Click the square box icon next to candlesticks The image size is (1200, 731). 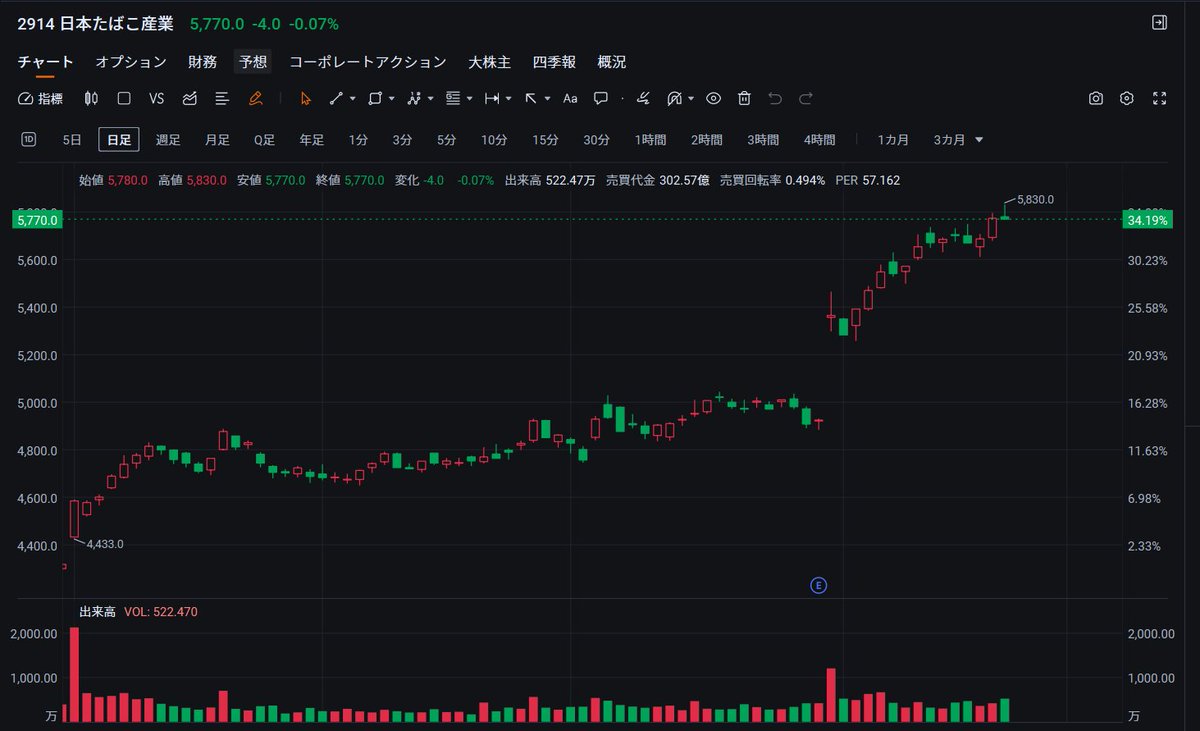(124, 98)
